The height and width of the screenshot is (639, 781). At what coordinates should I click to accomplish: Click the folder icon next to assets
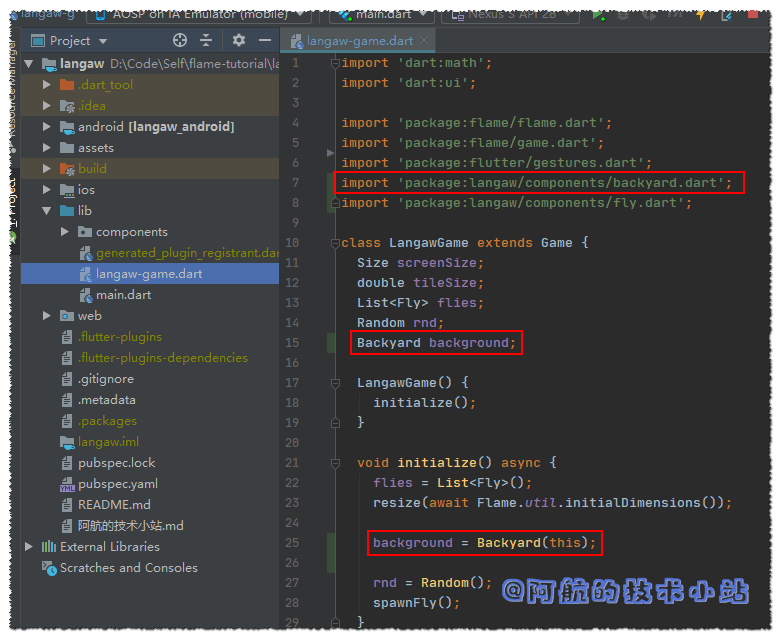coord(66,148)
